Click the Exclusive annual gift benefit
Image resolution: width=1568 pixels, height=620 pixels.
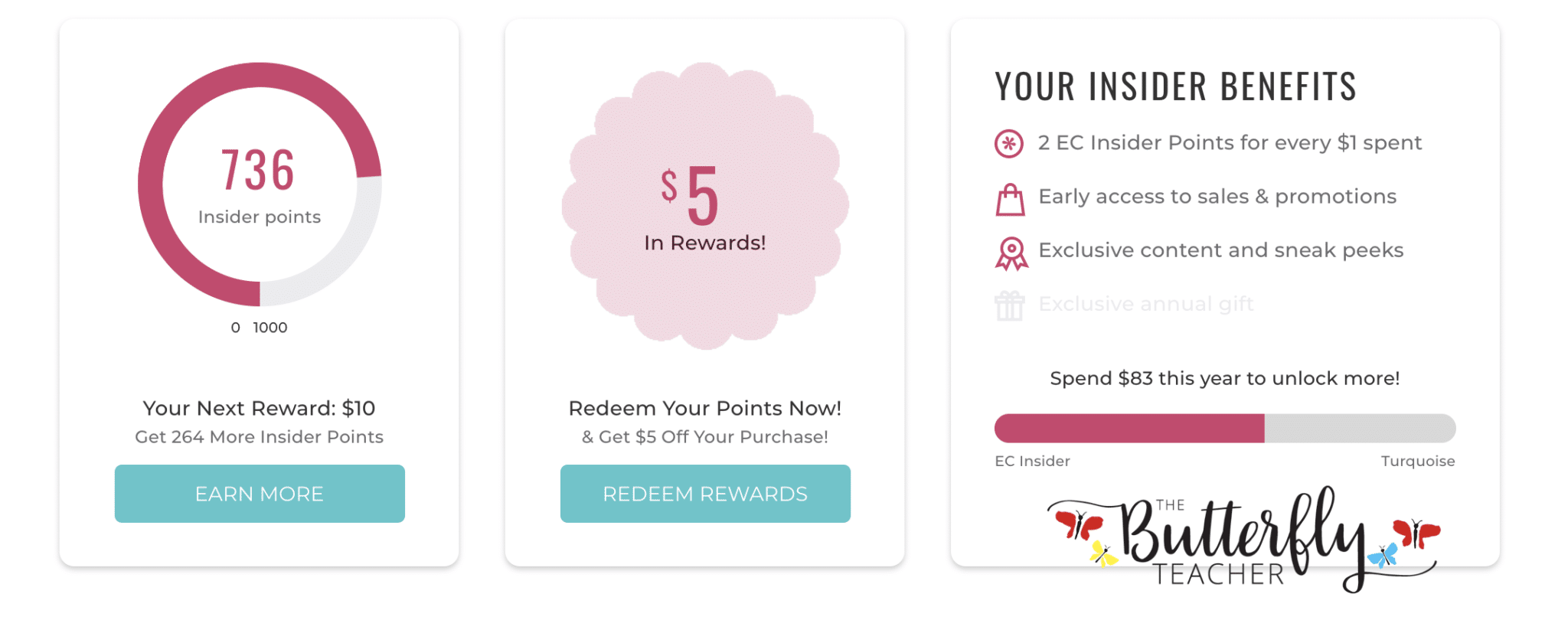(1146, 304)
